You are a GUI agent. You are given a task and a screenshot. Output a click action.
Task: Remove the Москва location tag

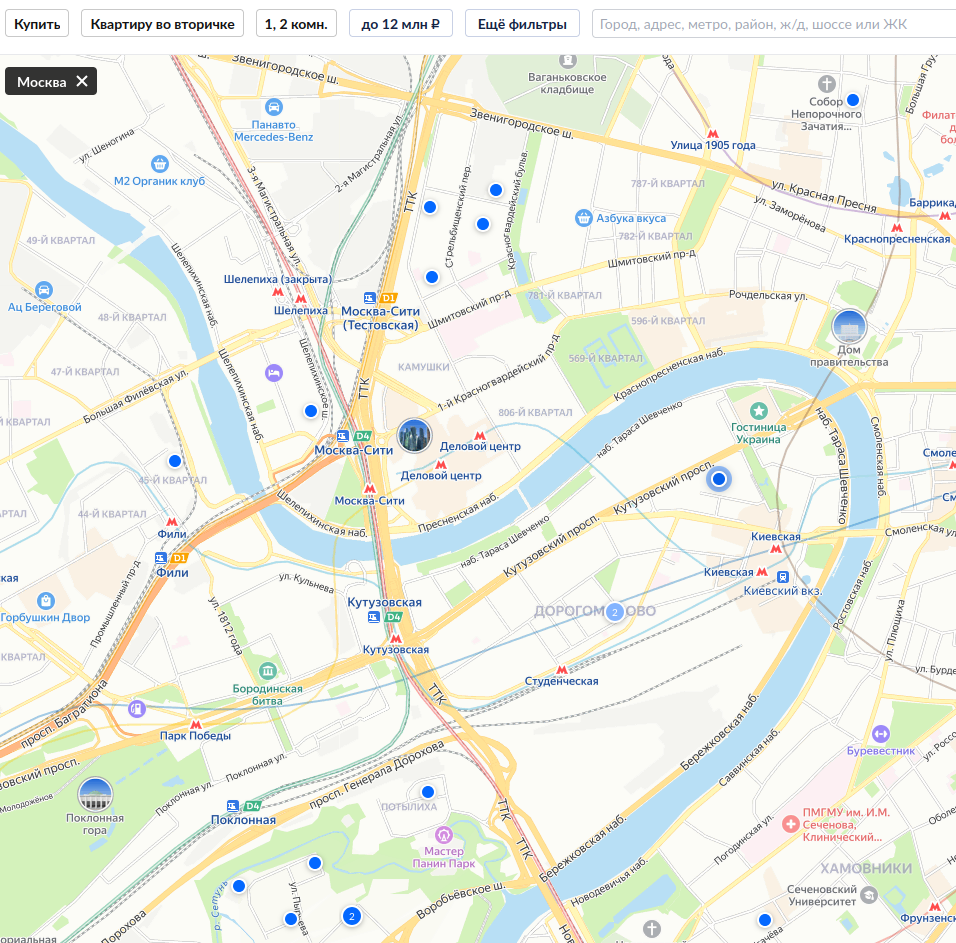pyautogui.click(x=82, y=81)
